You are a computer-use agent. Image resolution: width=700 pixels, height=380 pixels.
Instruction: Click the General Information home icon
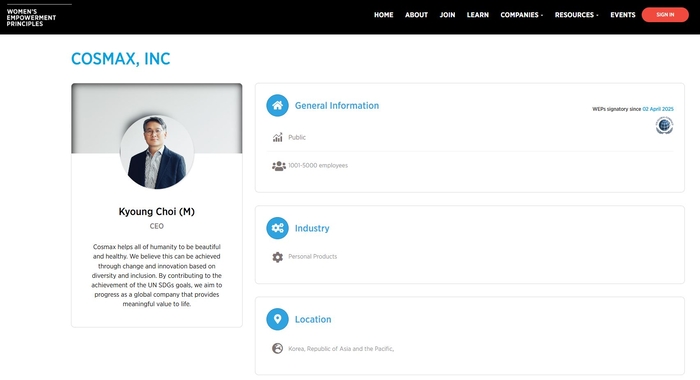[x=277, y=105]
